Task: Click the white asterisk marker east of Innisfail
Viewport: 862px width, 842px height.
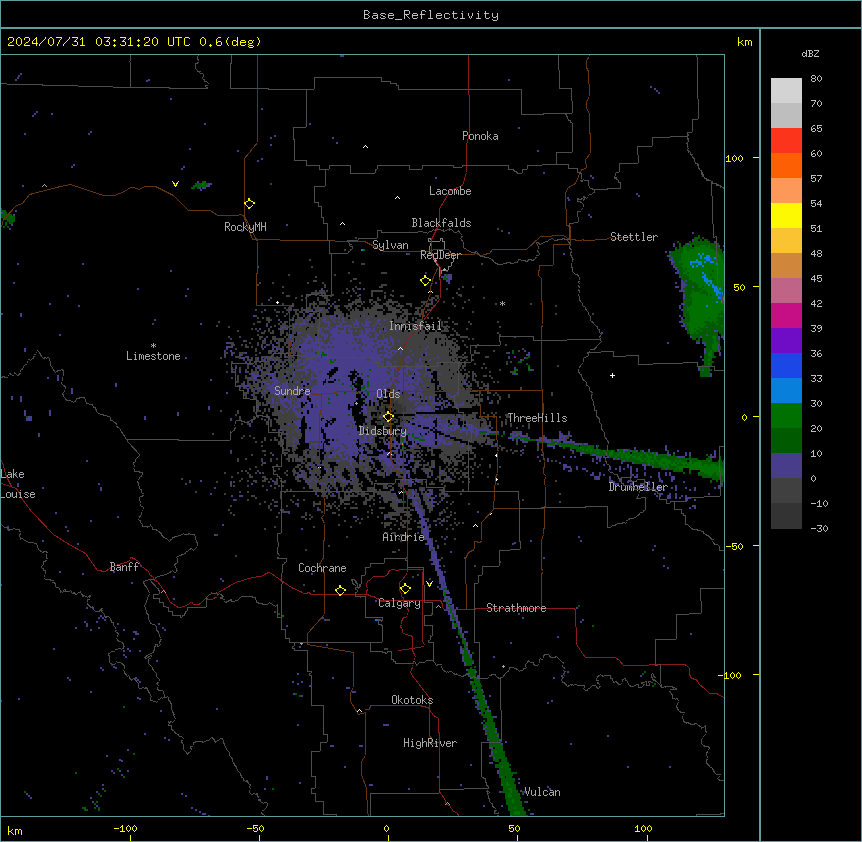Action: [x=502, y=303]
